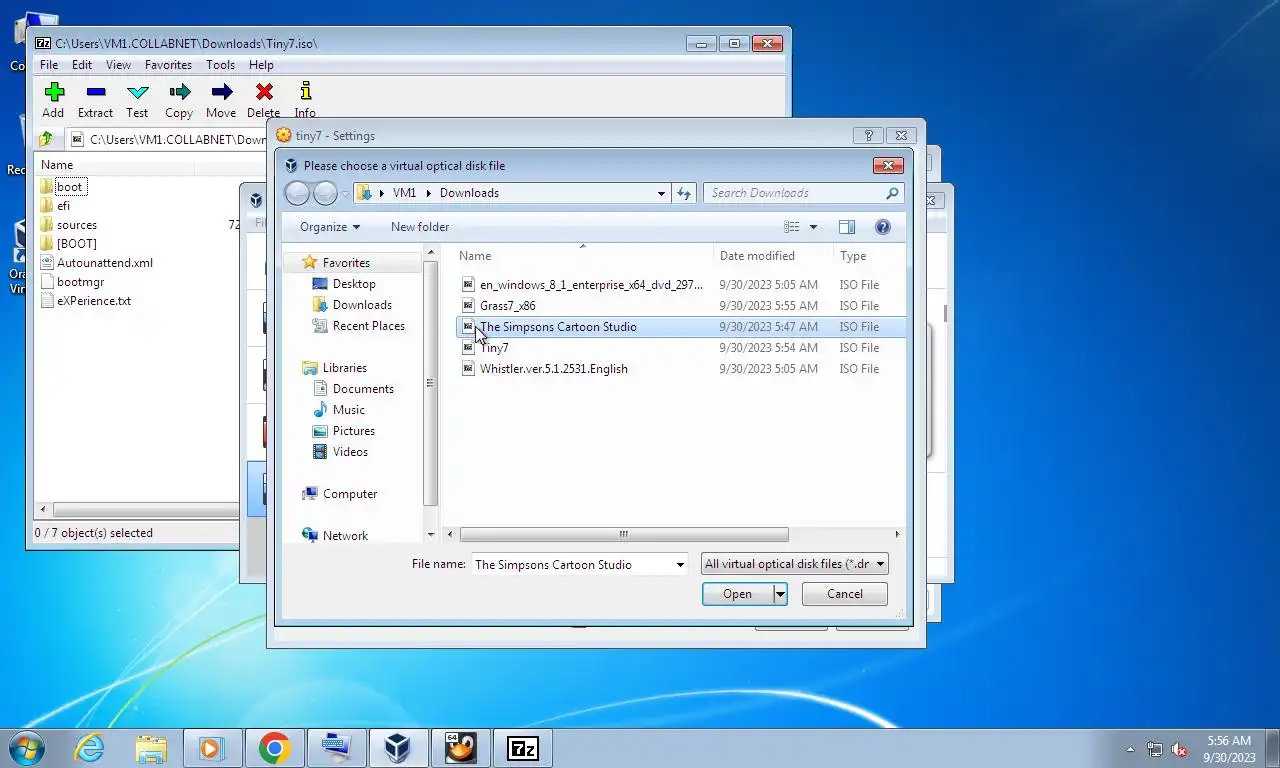Click the Back button in file dialog

[298, 193]
